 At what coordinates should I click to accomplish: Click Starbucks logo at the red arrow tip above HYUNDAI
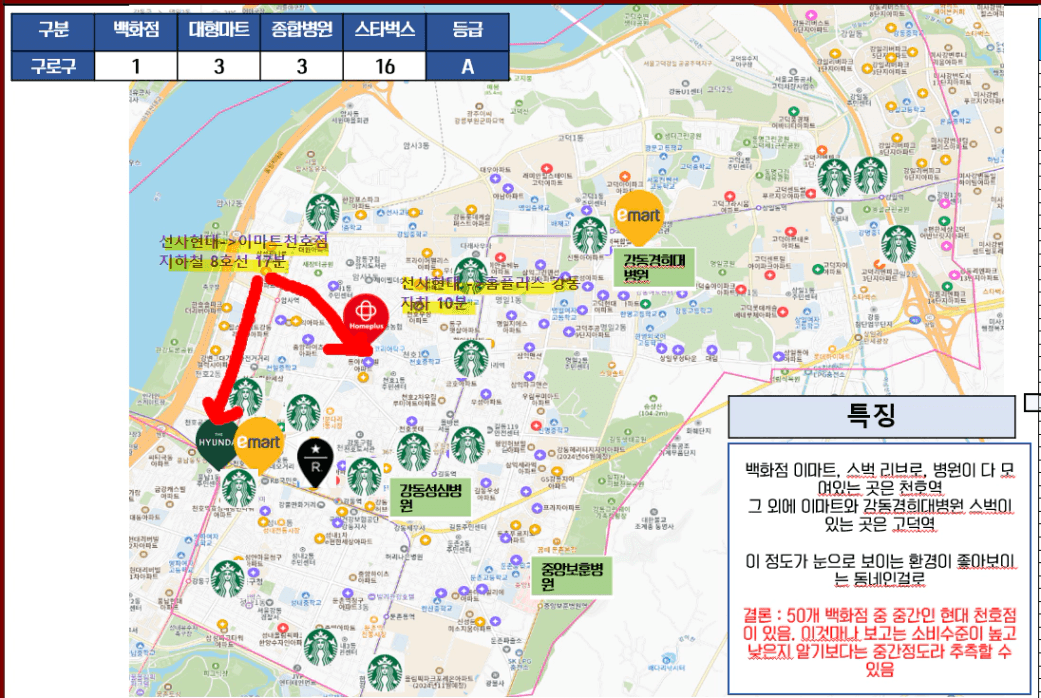click(245, 396)
